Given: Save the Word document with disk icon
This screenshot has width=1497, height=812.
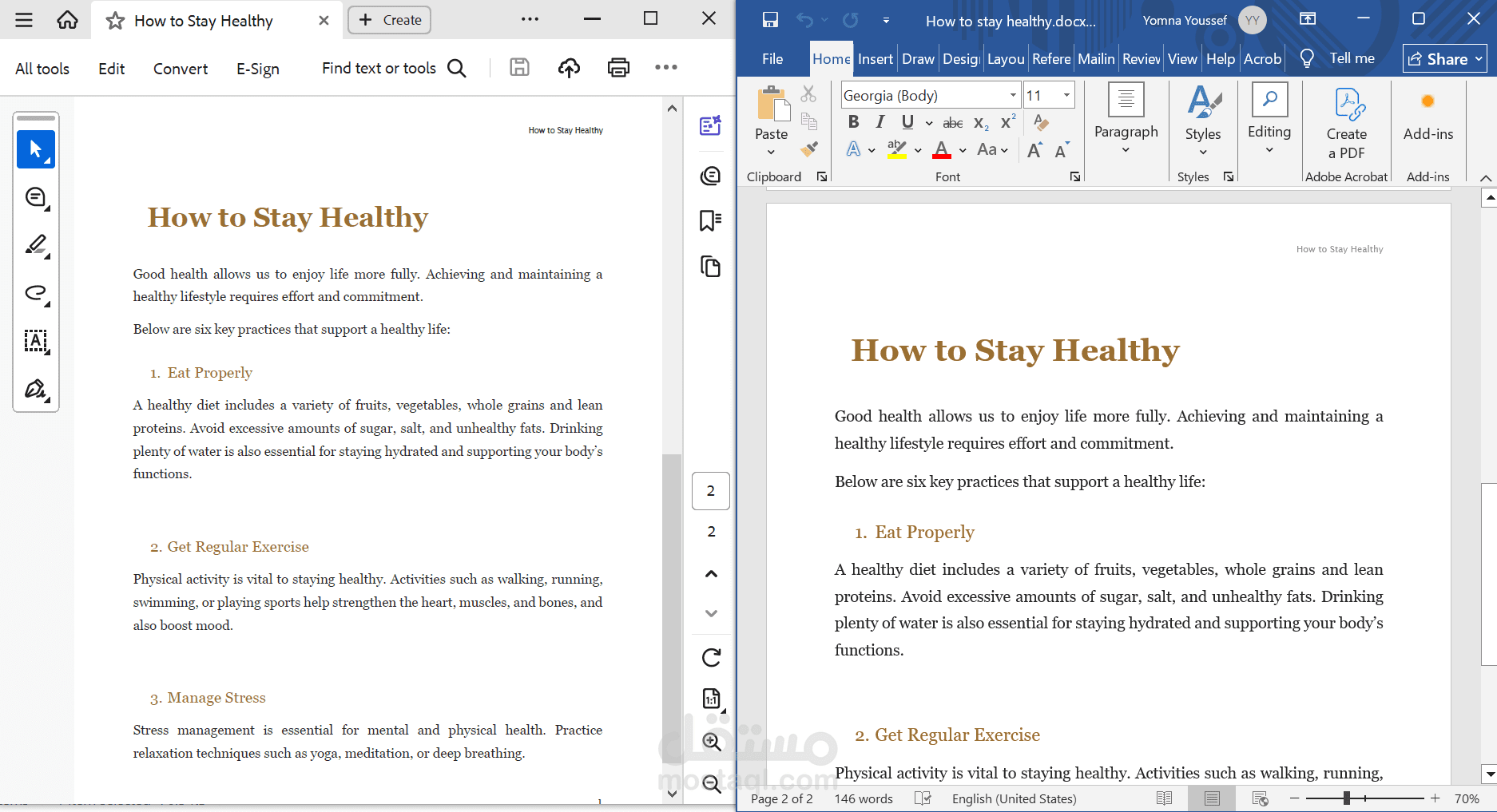Looking at the screenshot, I should click(x=770, y=20).
